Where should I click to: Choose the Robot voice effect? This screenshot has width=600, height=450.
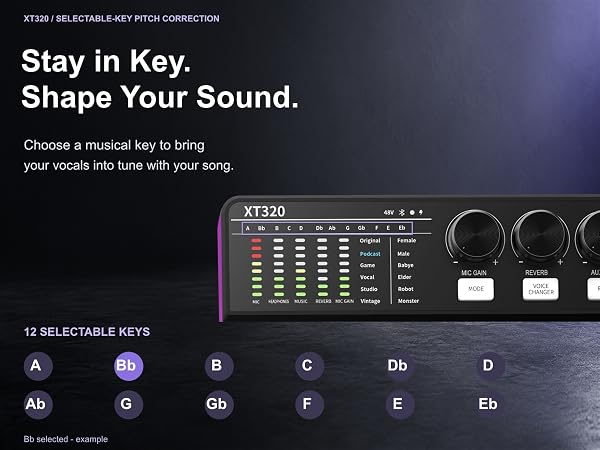[405, 289]
